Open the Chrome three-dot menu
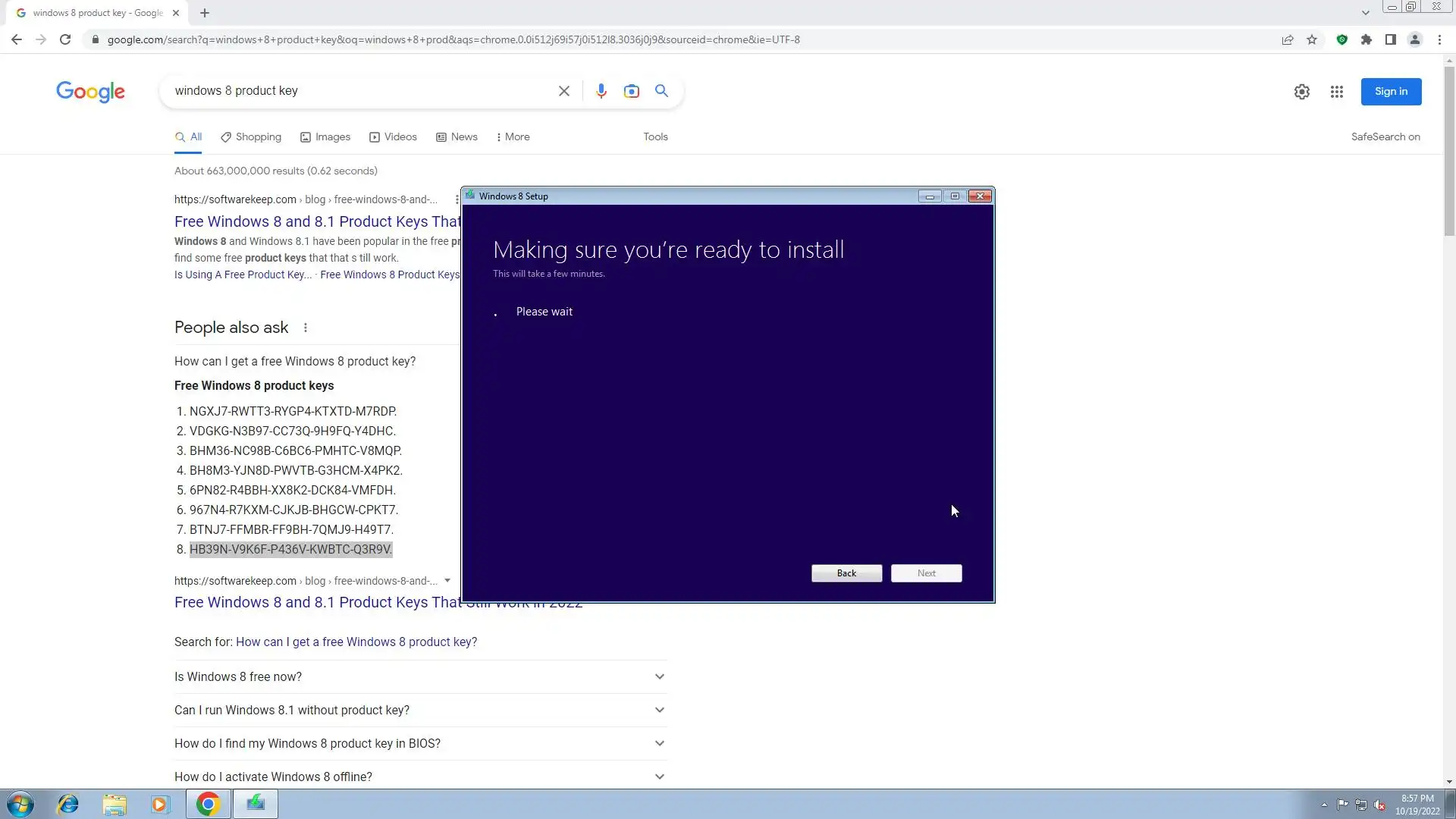 [x=1439, y=39]
